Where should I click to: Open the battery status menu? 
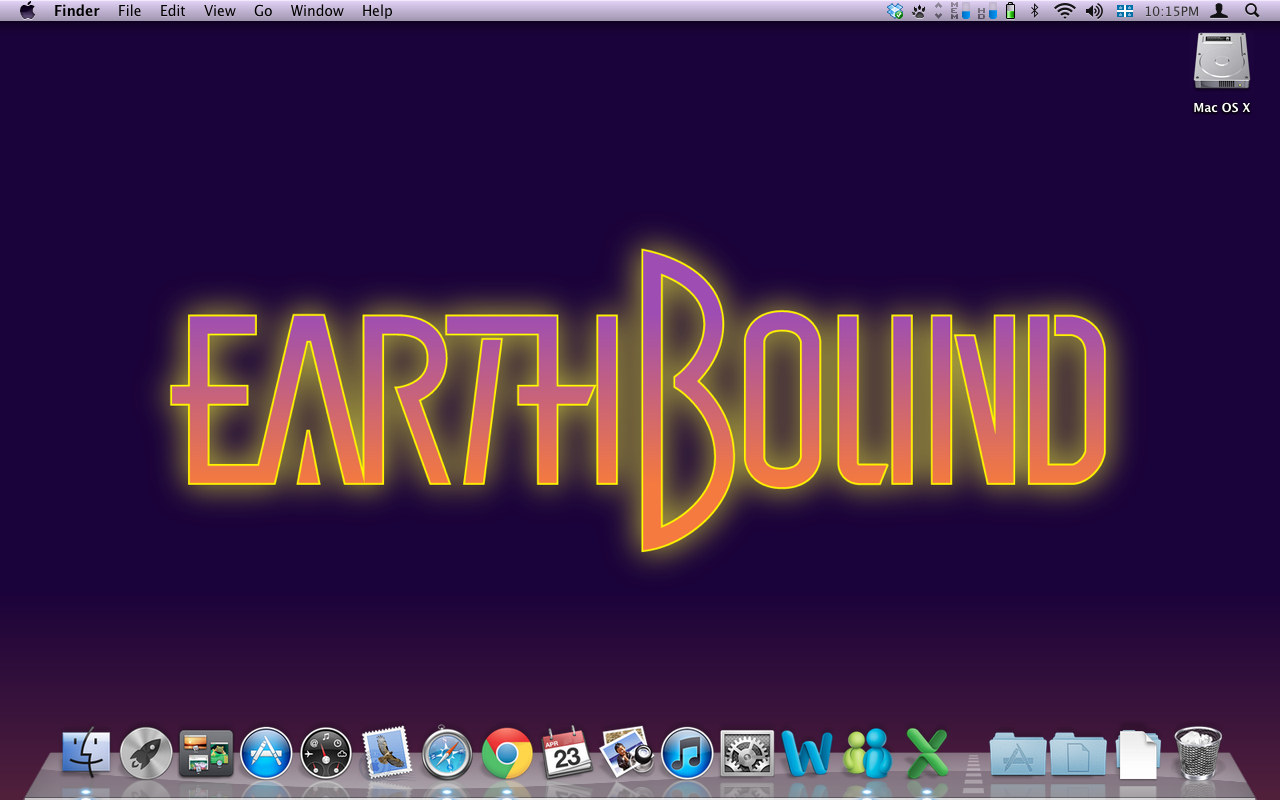[1011, 11]
